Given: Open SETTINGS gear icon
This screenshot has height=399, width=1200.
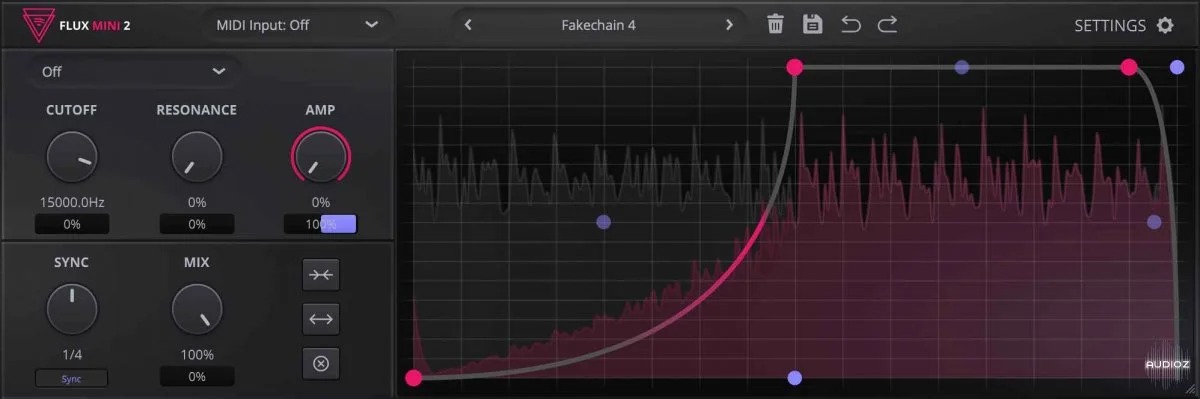Looking at the screenshot, I should click(x=1165, y=25).
